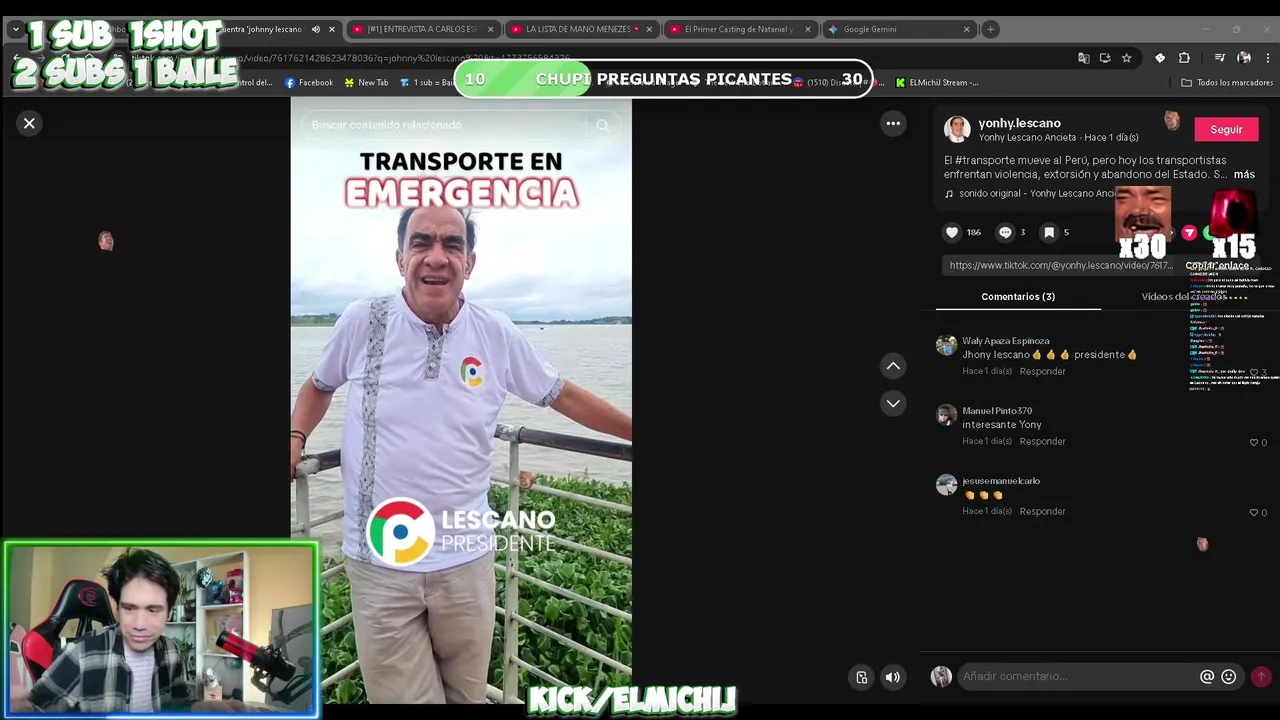Mute the video with speaker icon
The height and width of the screenshot is (720, 1280).
point(893,677)
